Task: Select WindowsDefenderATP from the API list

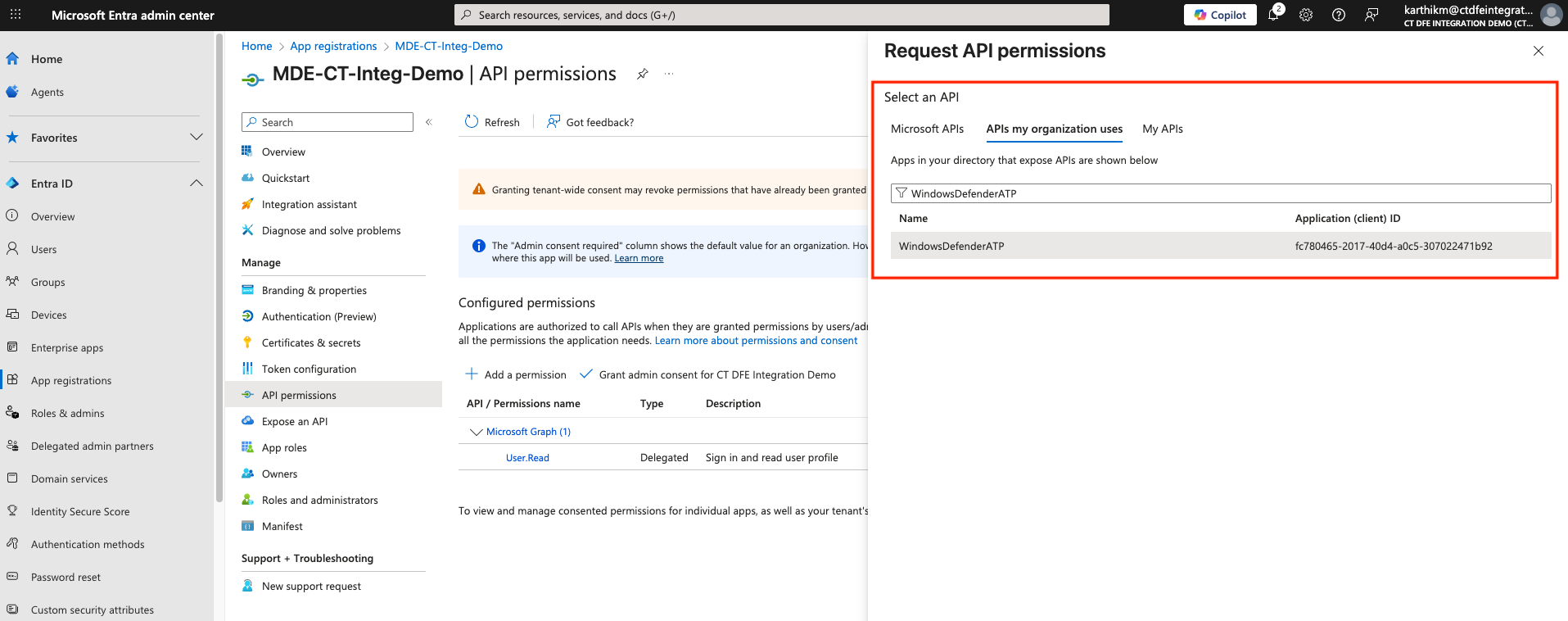Action: 951,246
